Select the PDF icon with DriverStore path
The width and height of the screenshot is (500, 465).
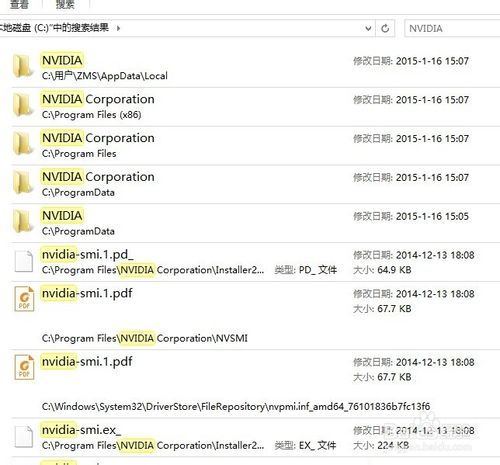pyautogui.click(x=24, y=367)
